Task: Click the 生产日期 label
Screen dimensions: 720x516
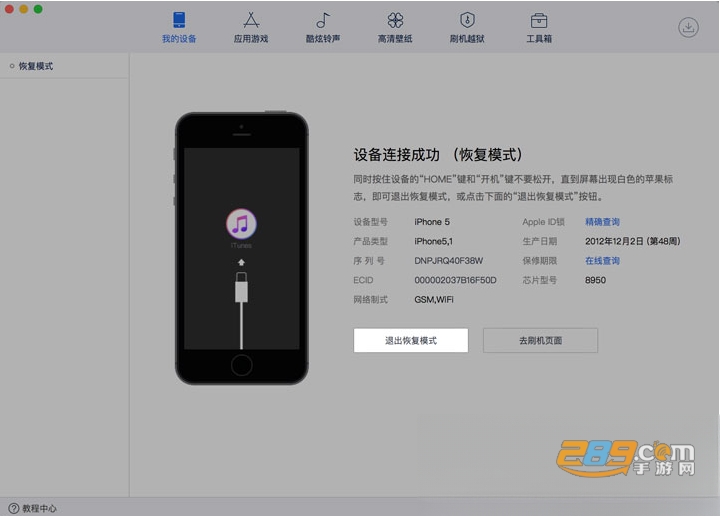Action: (x=540, y=241)
